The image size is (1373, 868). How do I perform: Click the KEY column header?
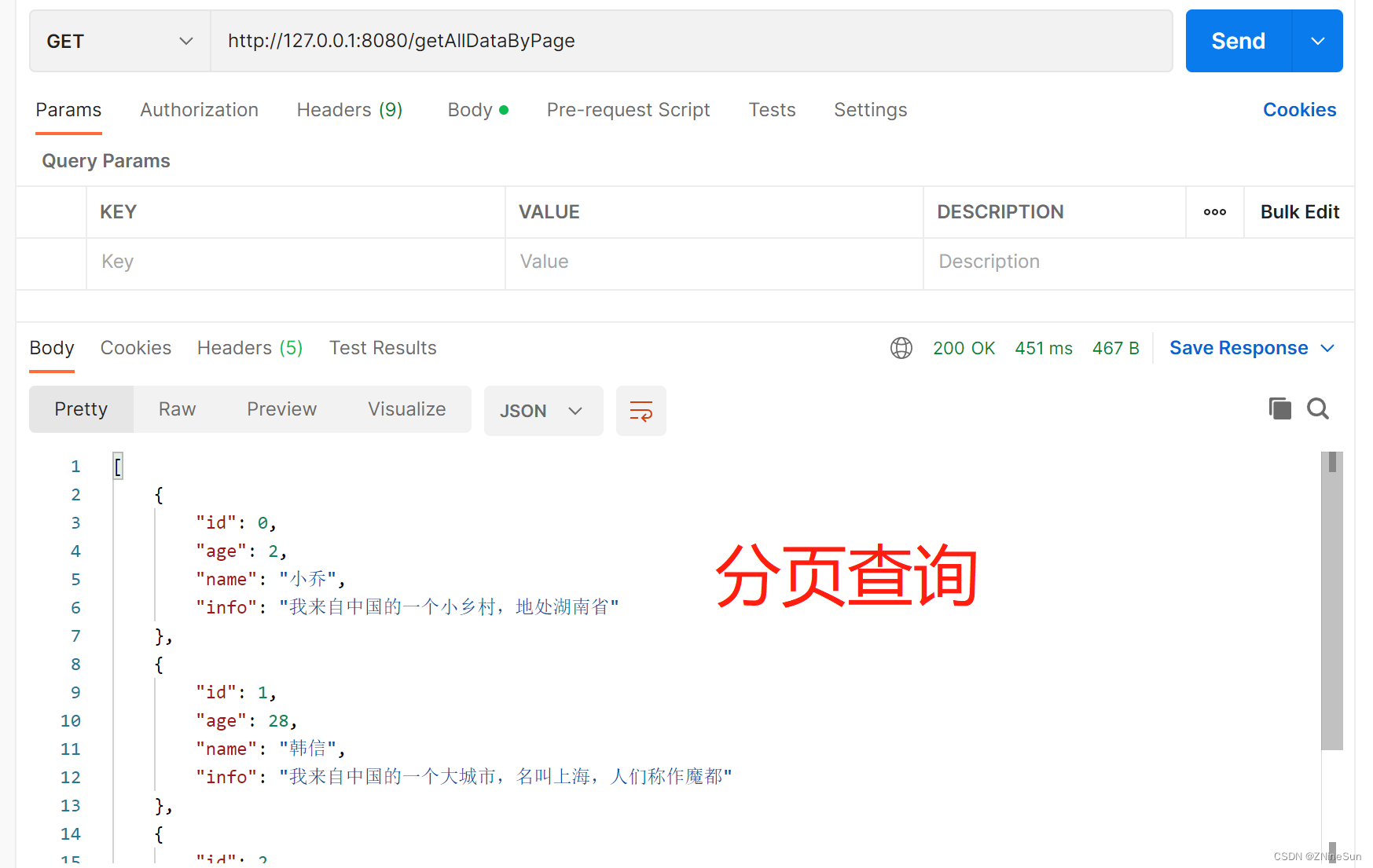click(119, 212)
